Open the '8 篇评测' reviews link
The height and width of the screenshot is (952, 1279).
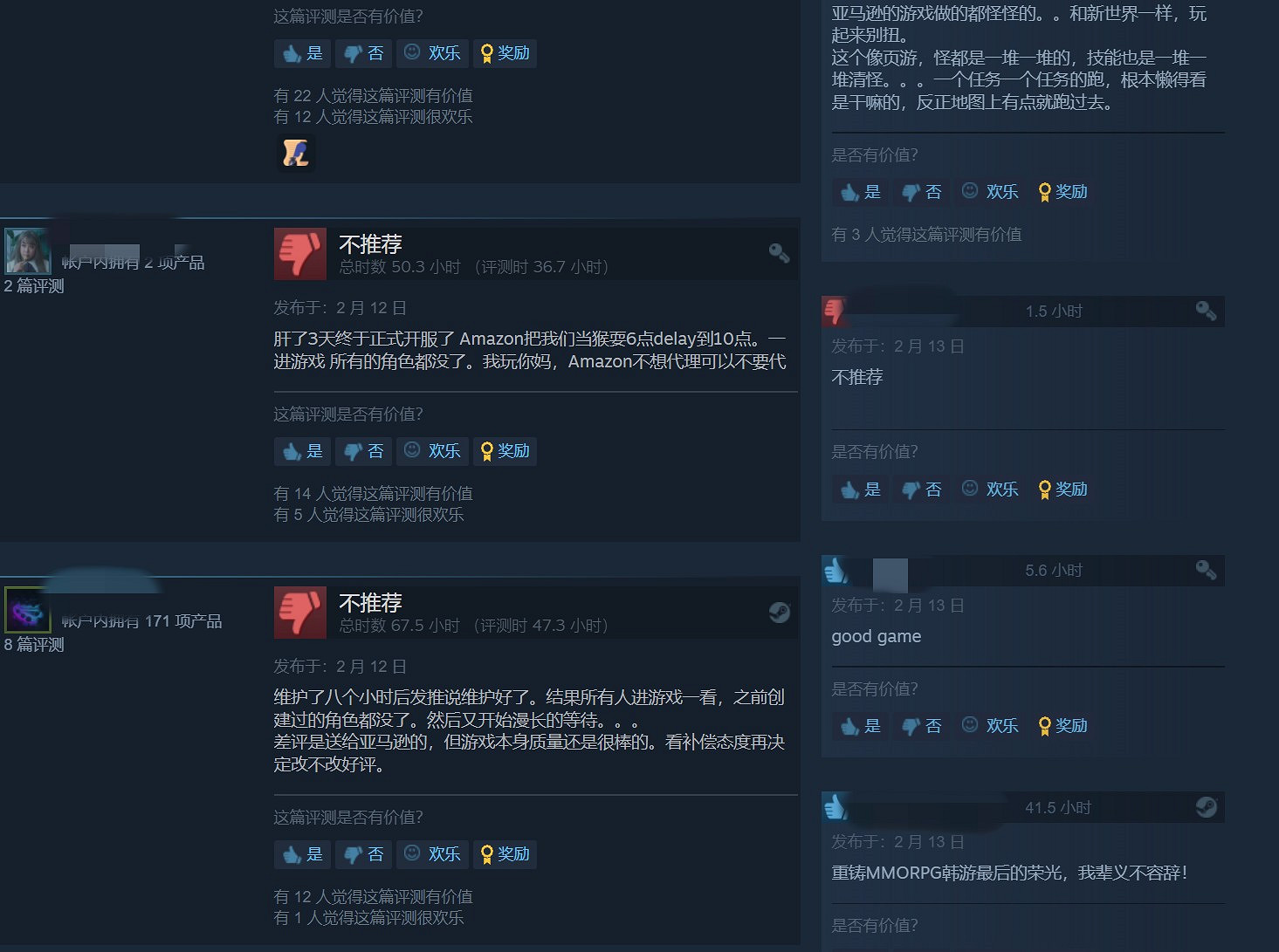[34, 645]
